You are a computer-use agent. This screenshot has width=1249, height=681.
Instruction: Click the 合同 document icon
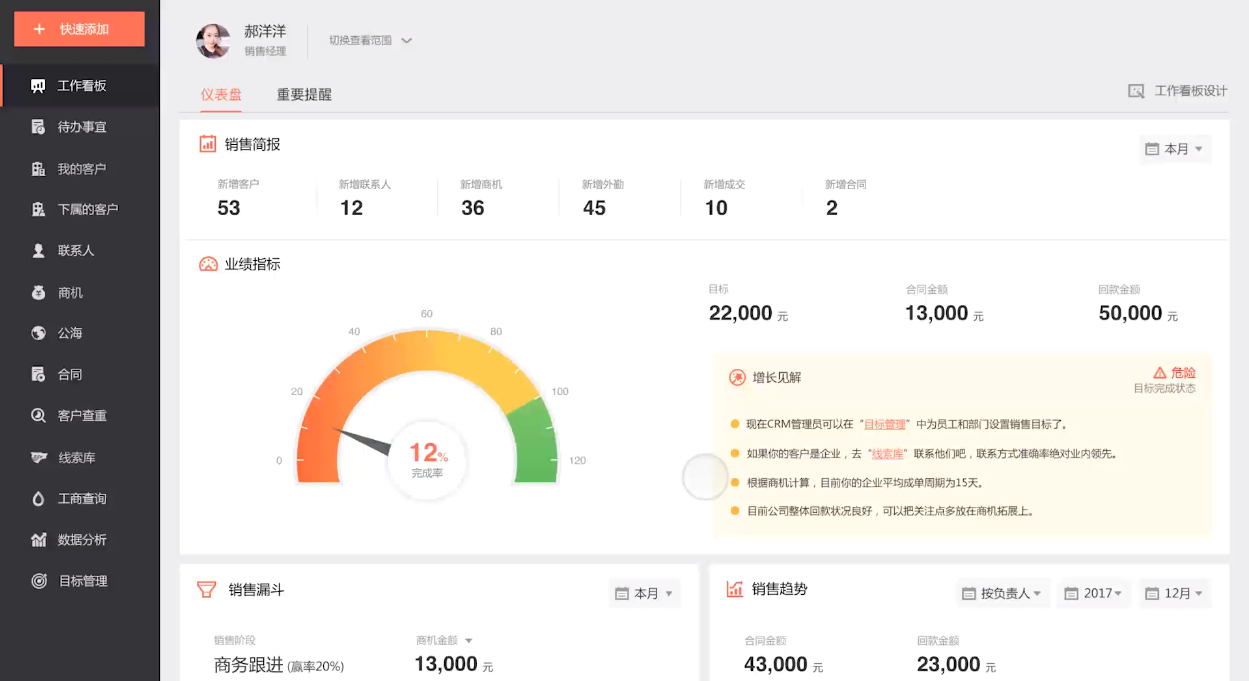[x=39, y=374]
